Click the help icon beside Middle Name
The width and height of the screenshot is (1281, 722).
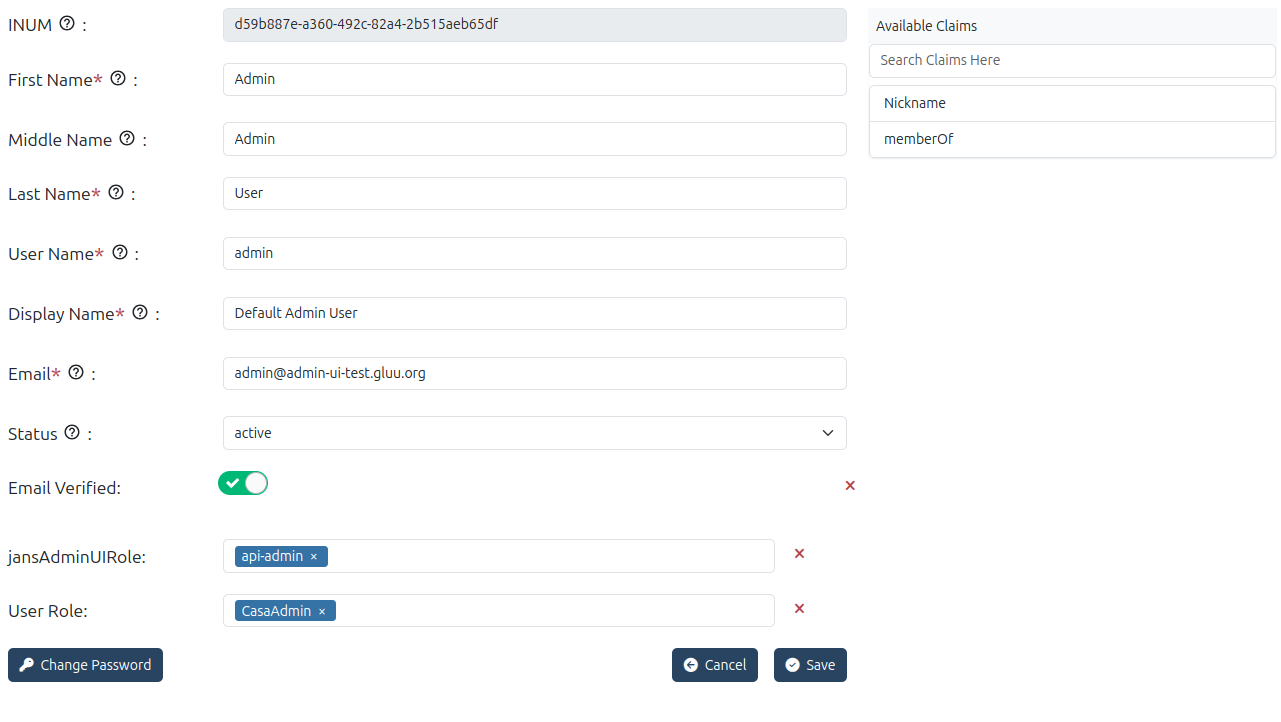(x=127, y=138)
